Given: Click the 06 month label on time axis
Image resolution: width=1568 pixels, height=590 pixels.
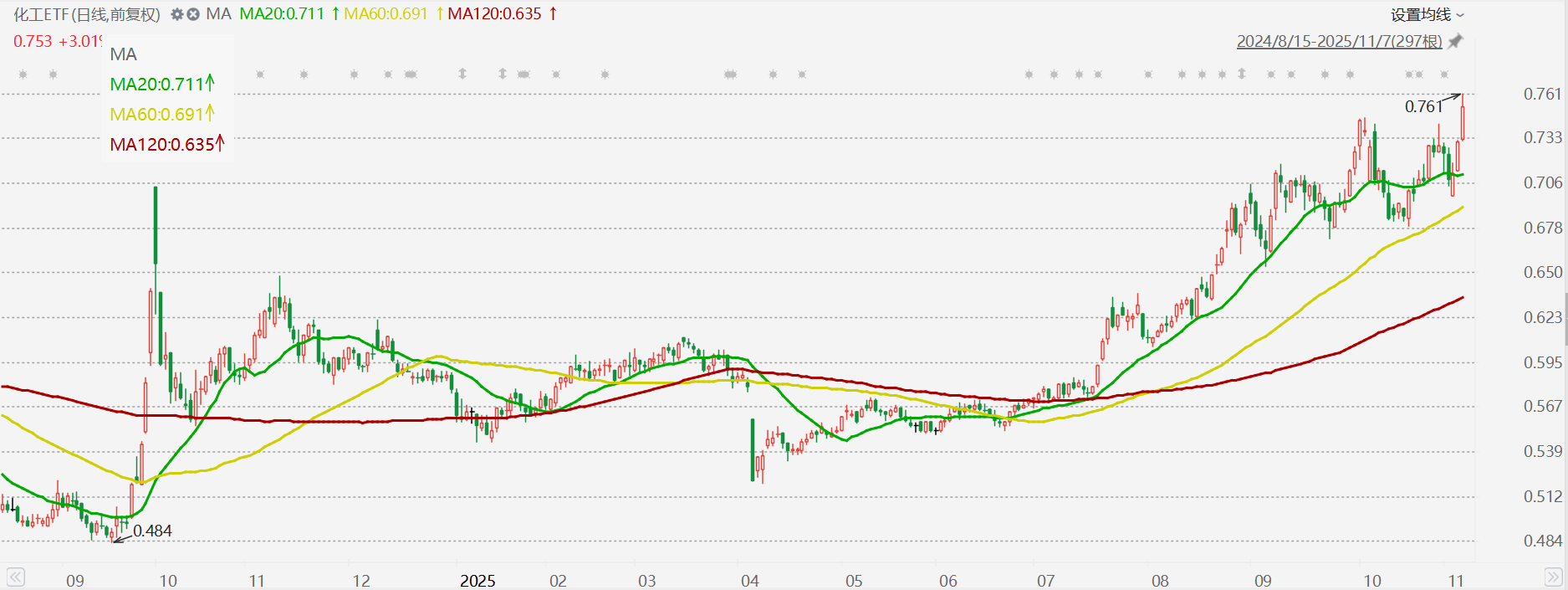Looking at the screenshot, I should (x=947, y=580).
